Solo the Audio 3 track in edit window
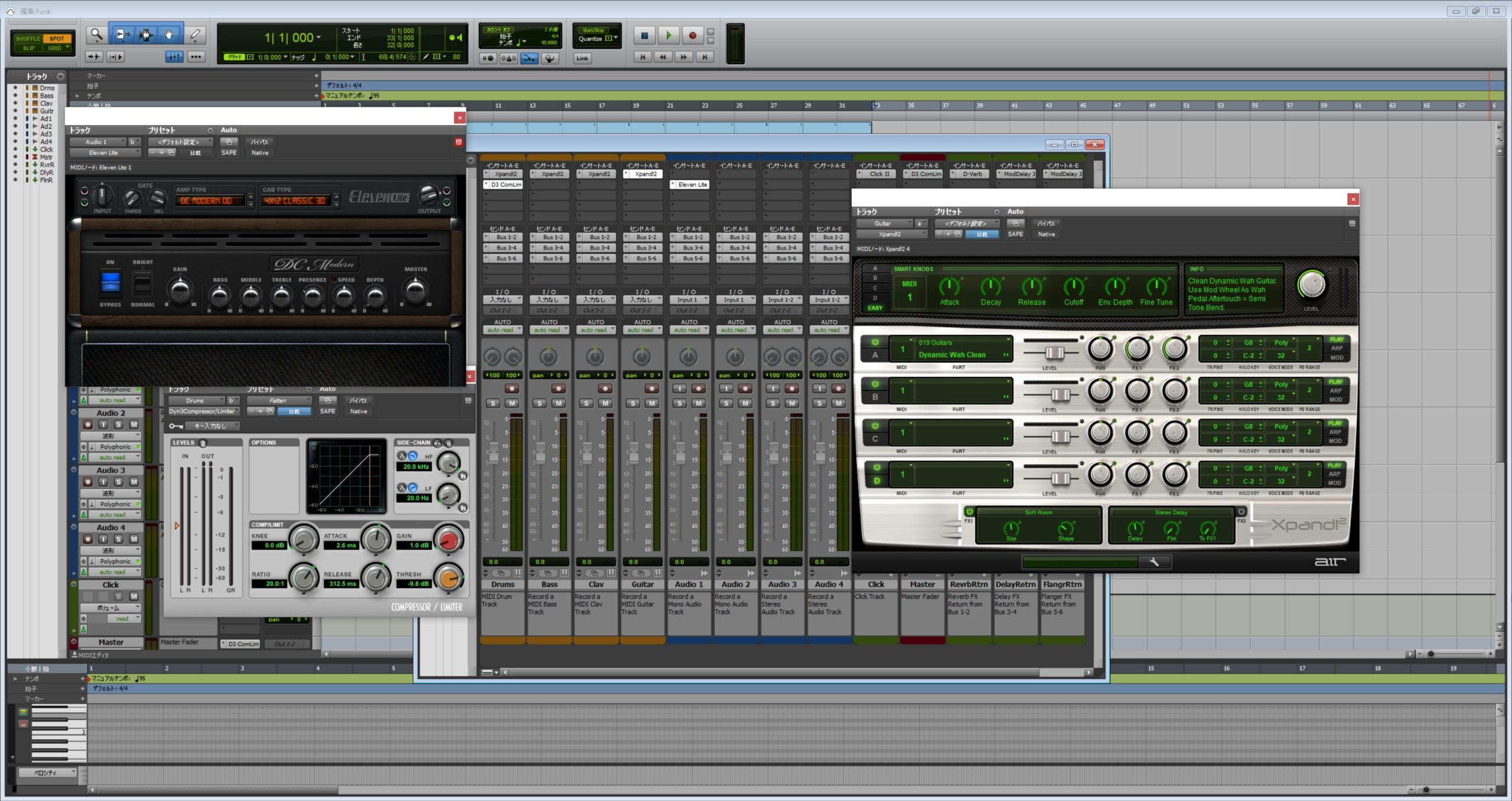The image size is (1512, 801). tap(119, 482)
